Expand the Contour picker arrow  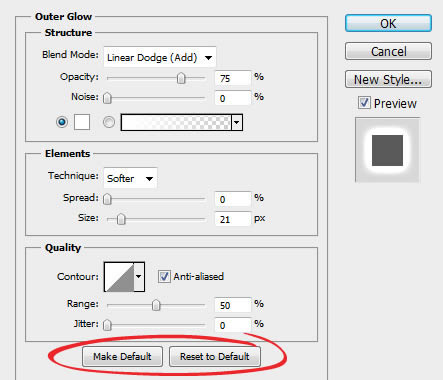coord(139,277)
